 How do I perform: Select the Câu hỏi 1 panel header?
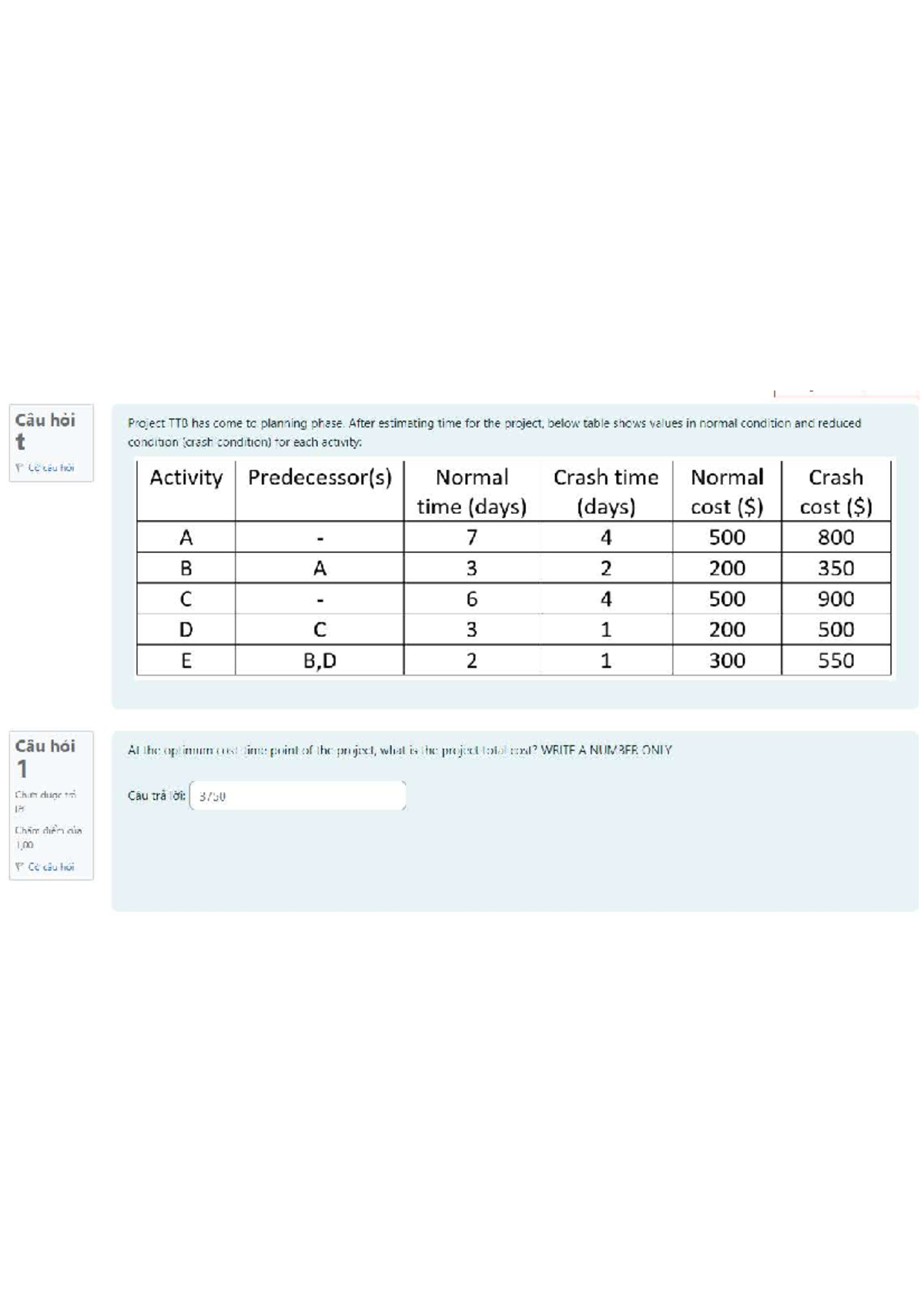pyautogui.click(x=44, y=753)
